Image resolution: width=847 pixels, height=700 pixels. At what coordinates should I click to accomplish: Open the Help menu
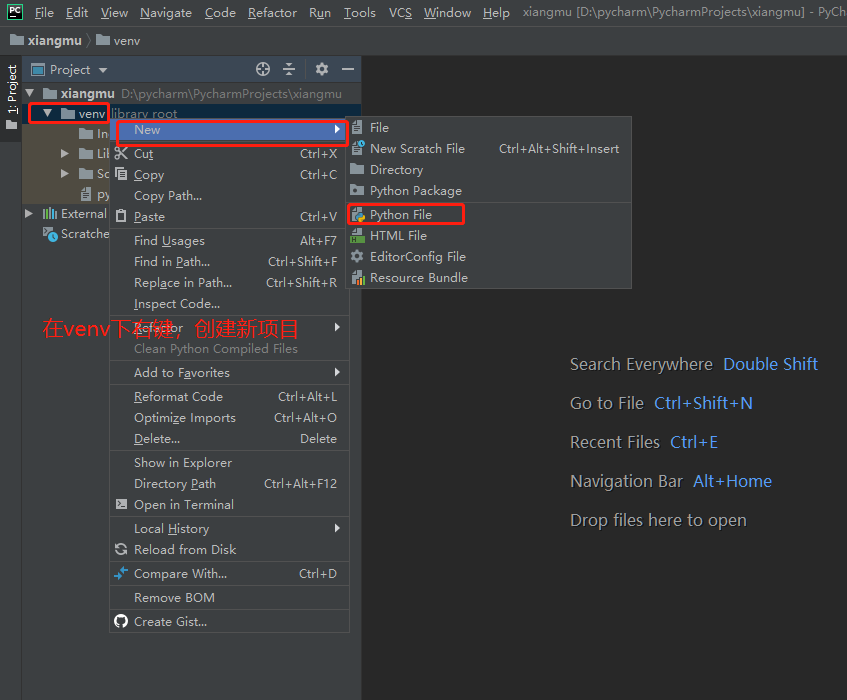click(496, 12)
